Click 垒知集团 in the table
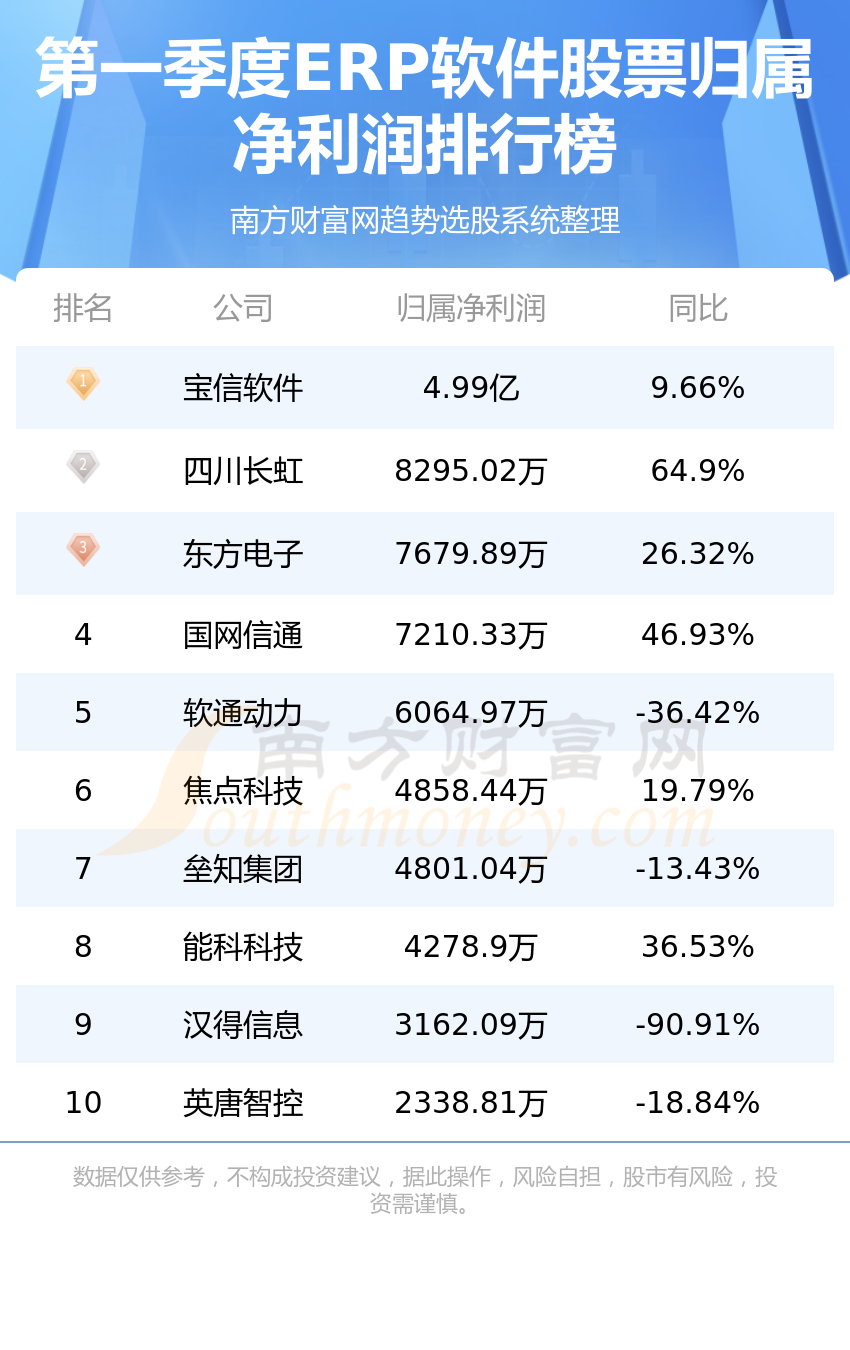The image size is (850, 1350). click(x=243, y=869)
